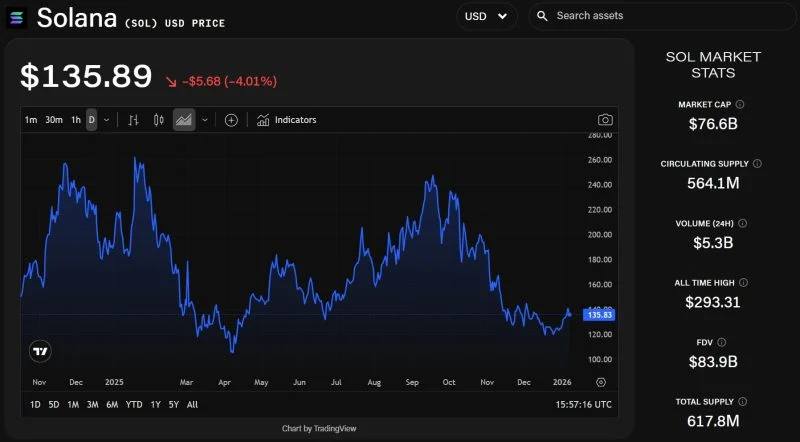Click info icon beside Circulating Supply
The image size is (800, 442).
(757, 163)
